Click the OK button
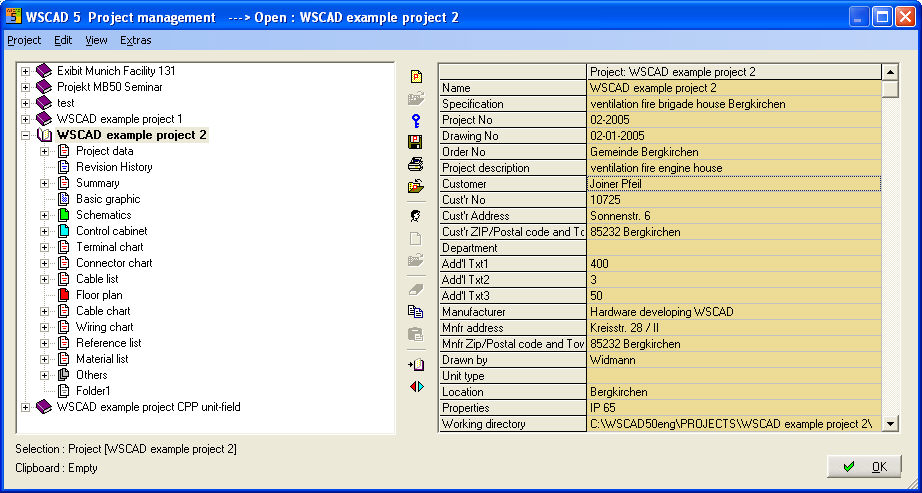 coord(864,467)
